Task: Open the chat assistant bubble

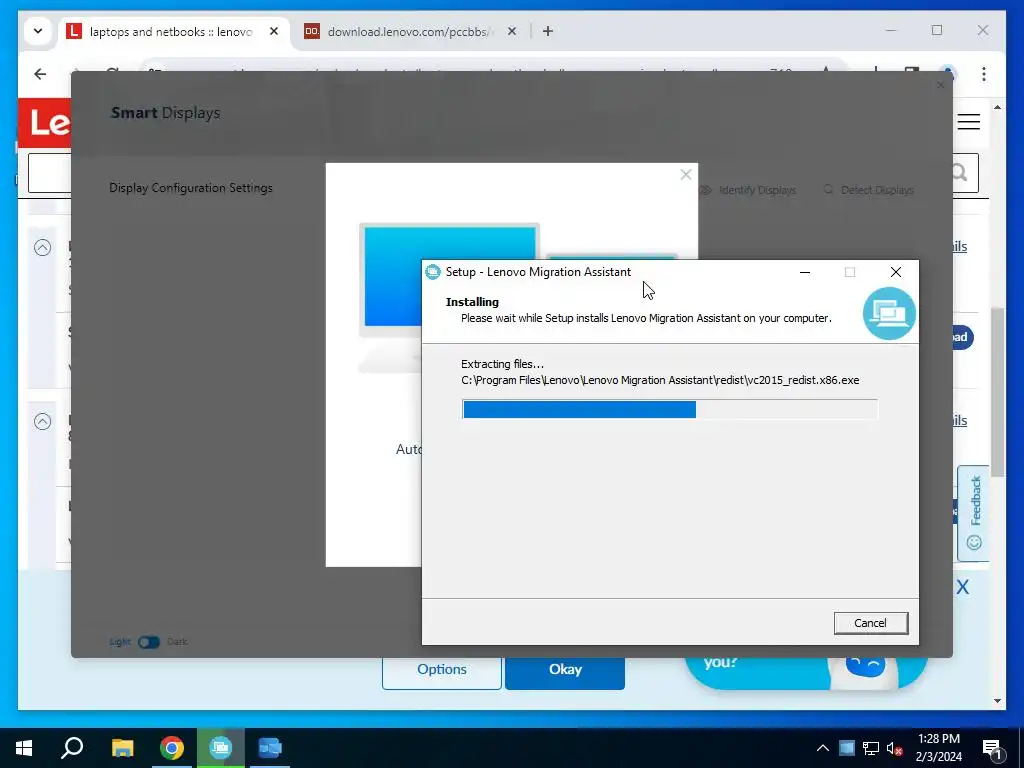Action: (x=807, y=673)
